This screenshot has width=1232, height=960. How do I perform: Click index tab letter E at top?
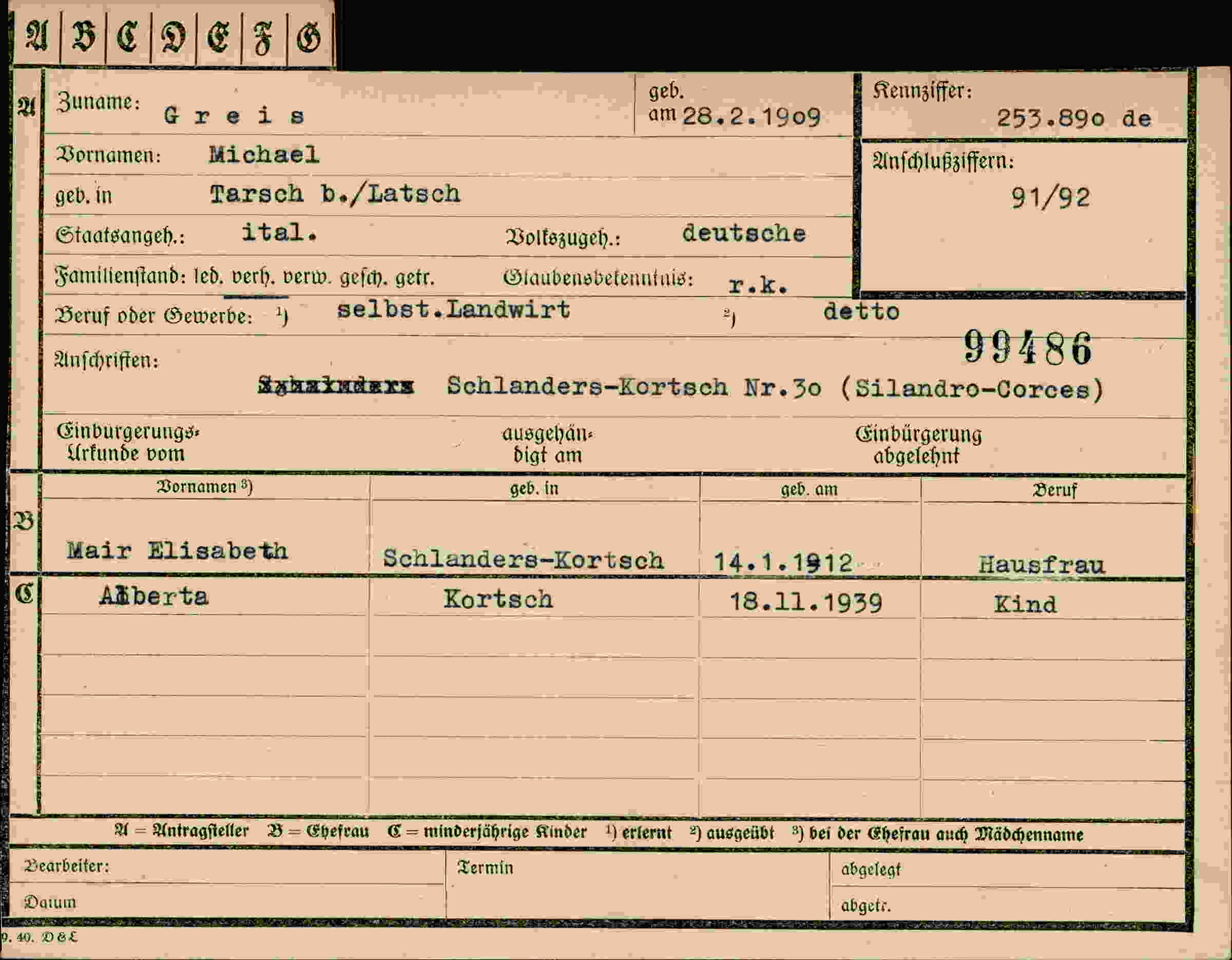point(219,39)
